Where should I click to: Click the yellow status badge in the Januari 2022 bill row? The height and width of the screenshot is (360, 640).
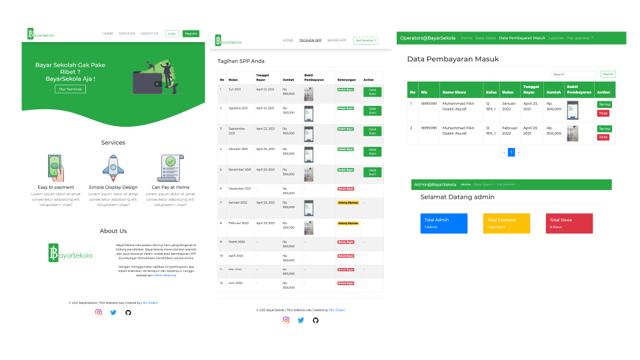(348, 202)
